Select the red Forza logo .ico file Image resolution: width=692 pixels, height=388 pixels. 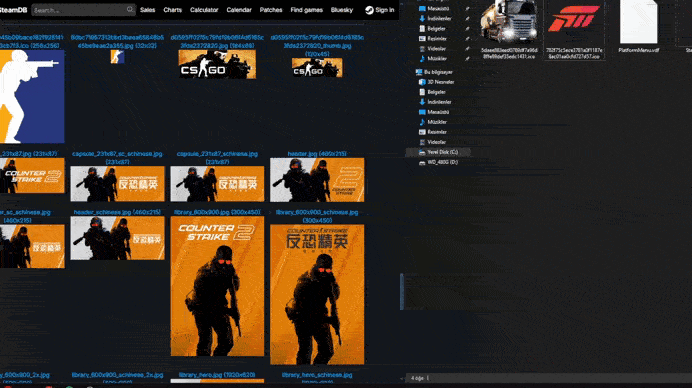pos(574,30)
